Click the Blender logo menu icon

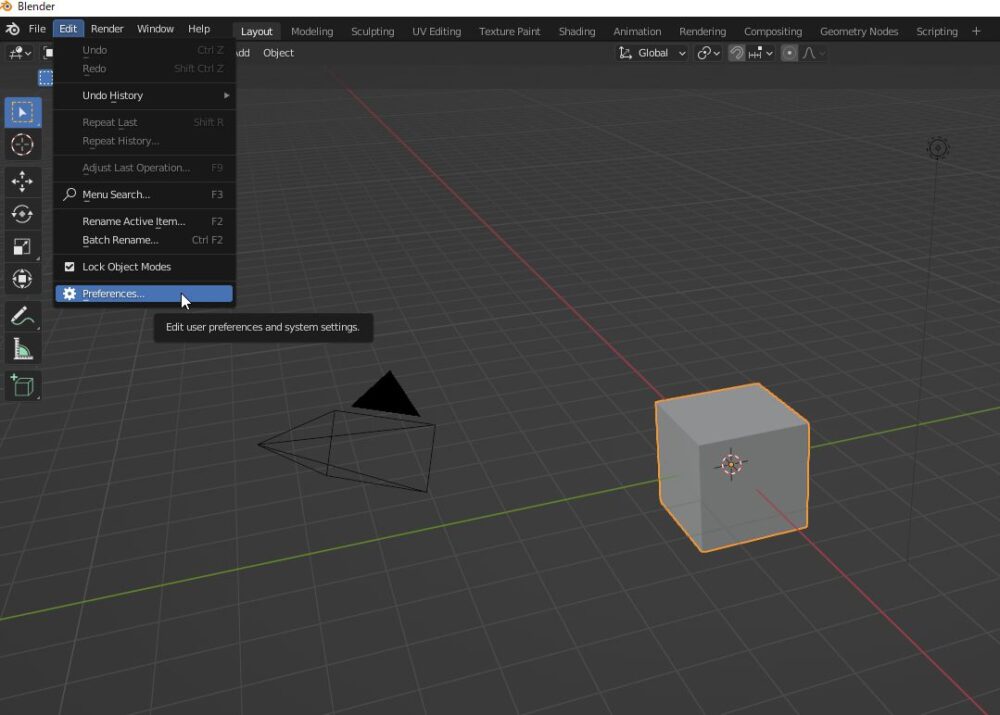pos(12,29)
